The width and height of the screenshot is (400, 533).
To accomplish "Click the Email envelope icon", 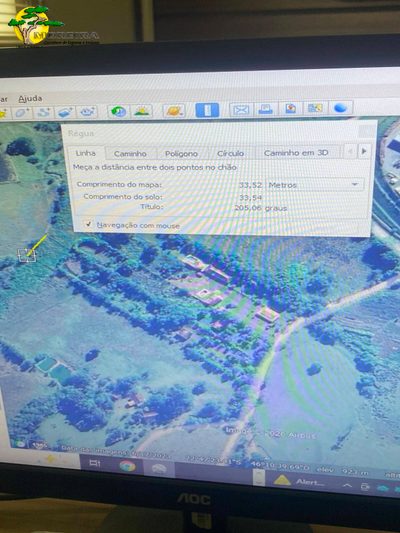I will 241,109.
